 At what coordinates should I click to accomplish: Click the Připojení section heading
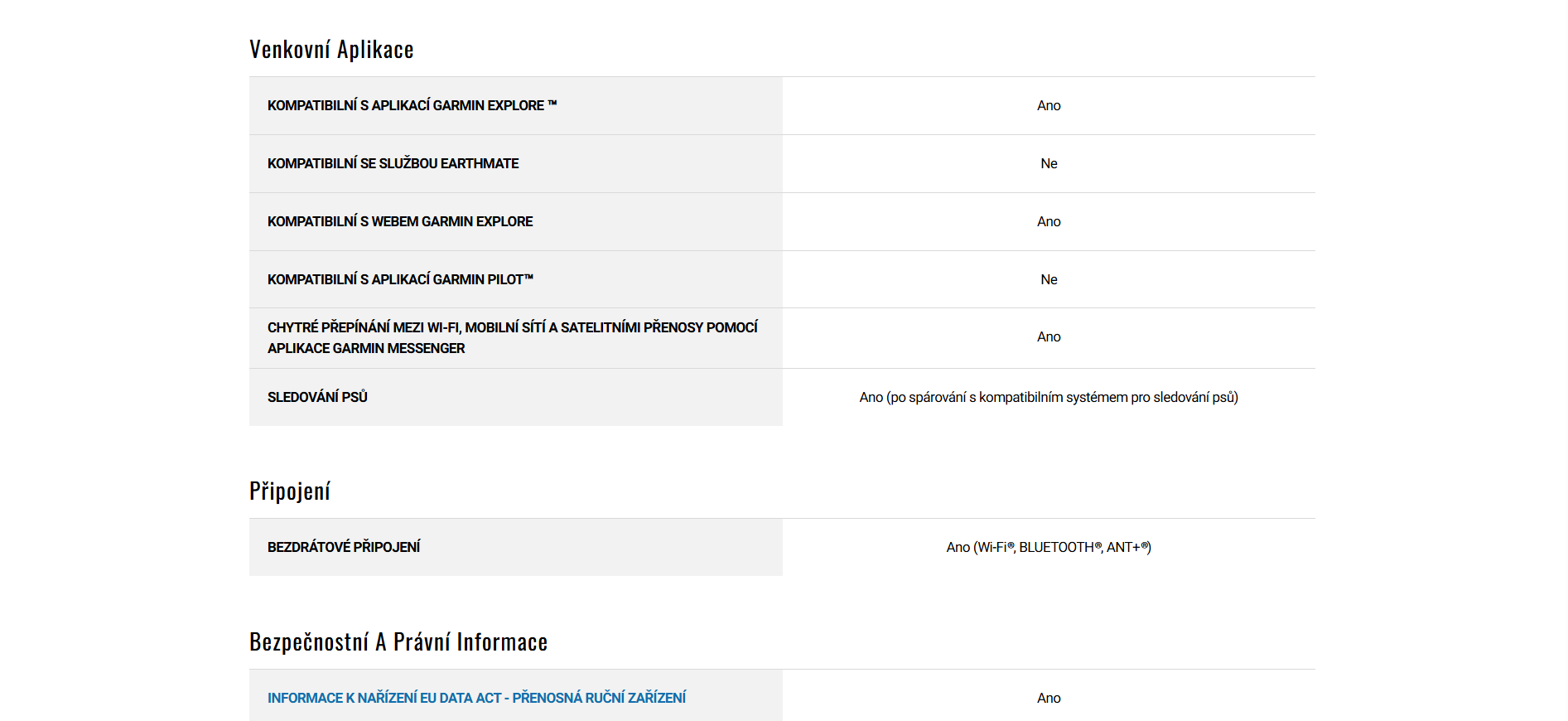[x=290, y=491]
